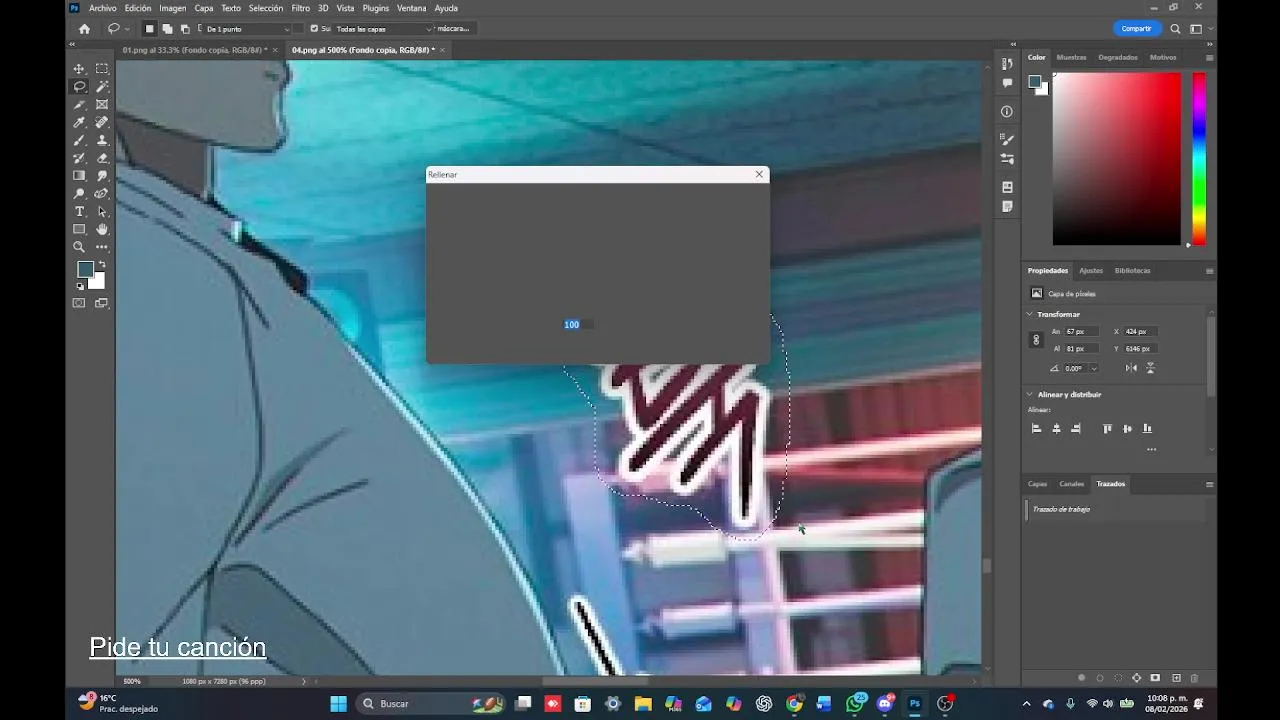Select the Move tool
The height and width of the screenshot is (720, 1280).
pos(79,68)
